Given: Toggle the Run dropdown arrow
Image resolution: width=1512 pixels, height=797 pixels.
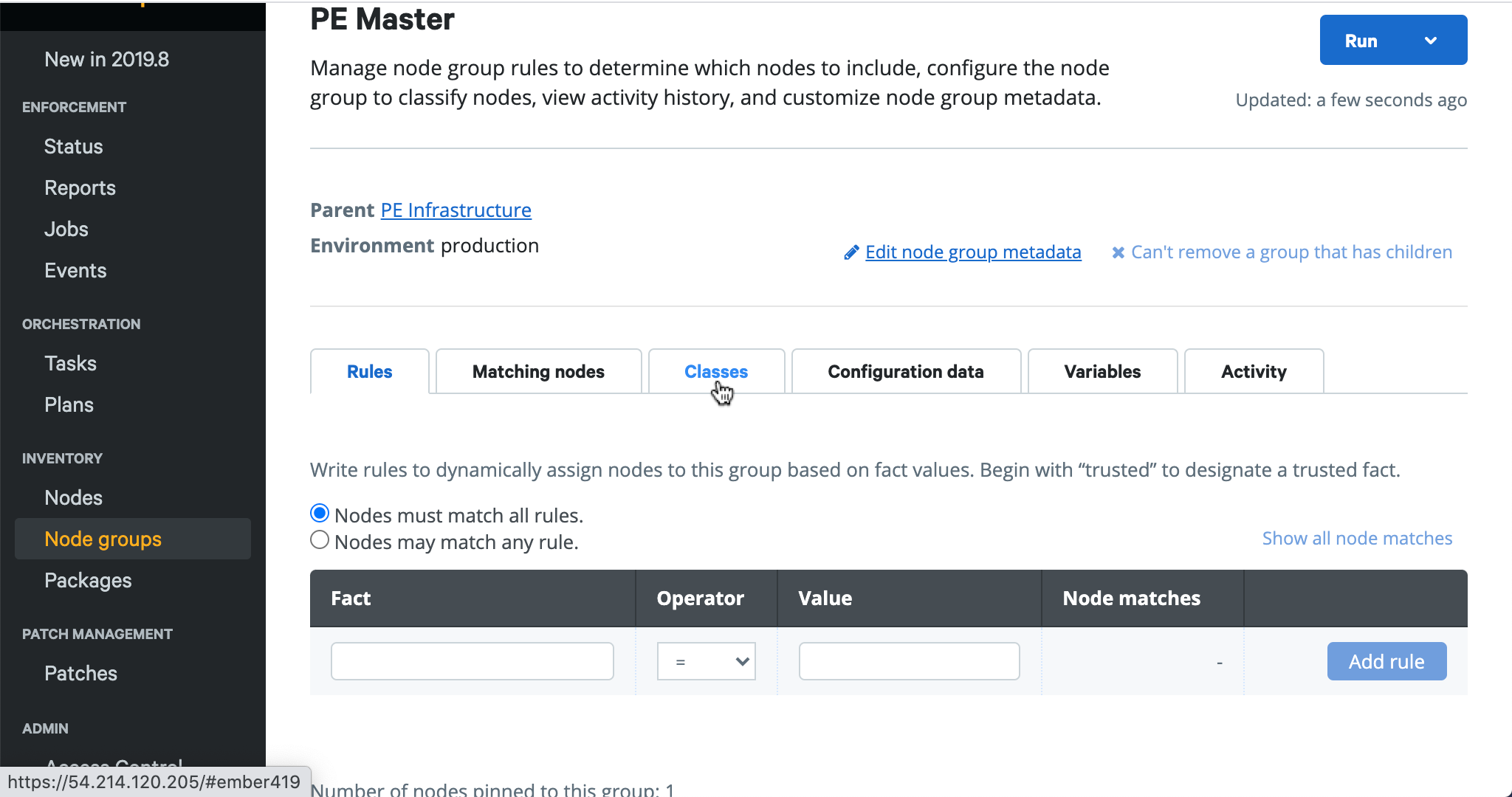Looking at the screenshot, I should click(x=1433, y=41).
